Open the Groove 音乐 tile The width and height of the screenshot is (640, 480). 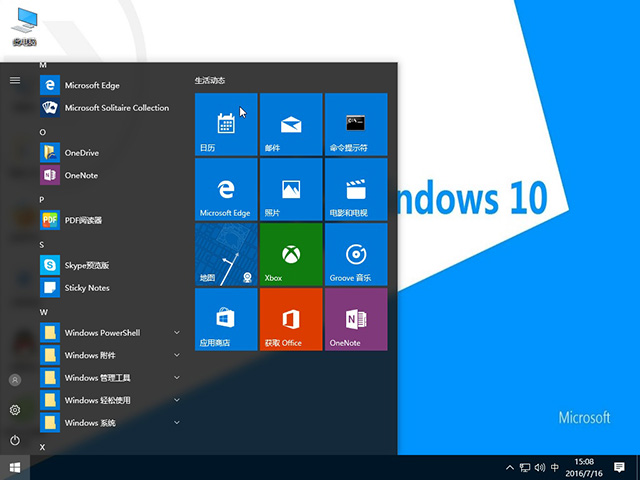click(355, 254)
